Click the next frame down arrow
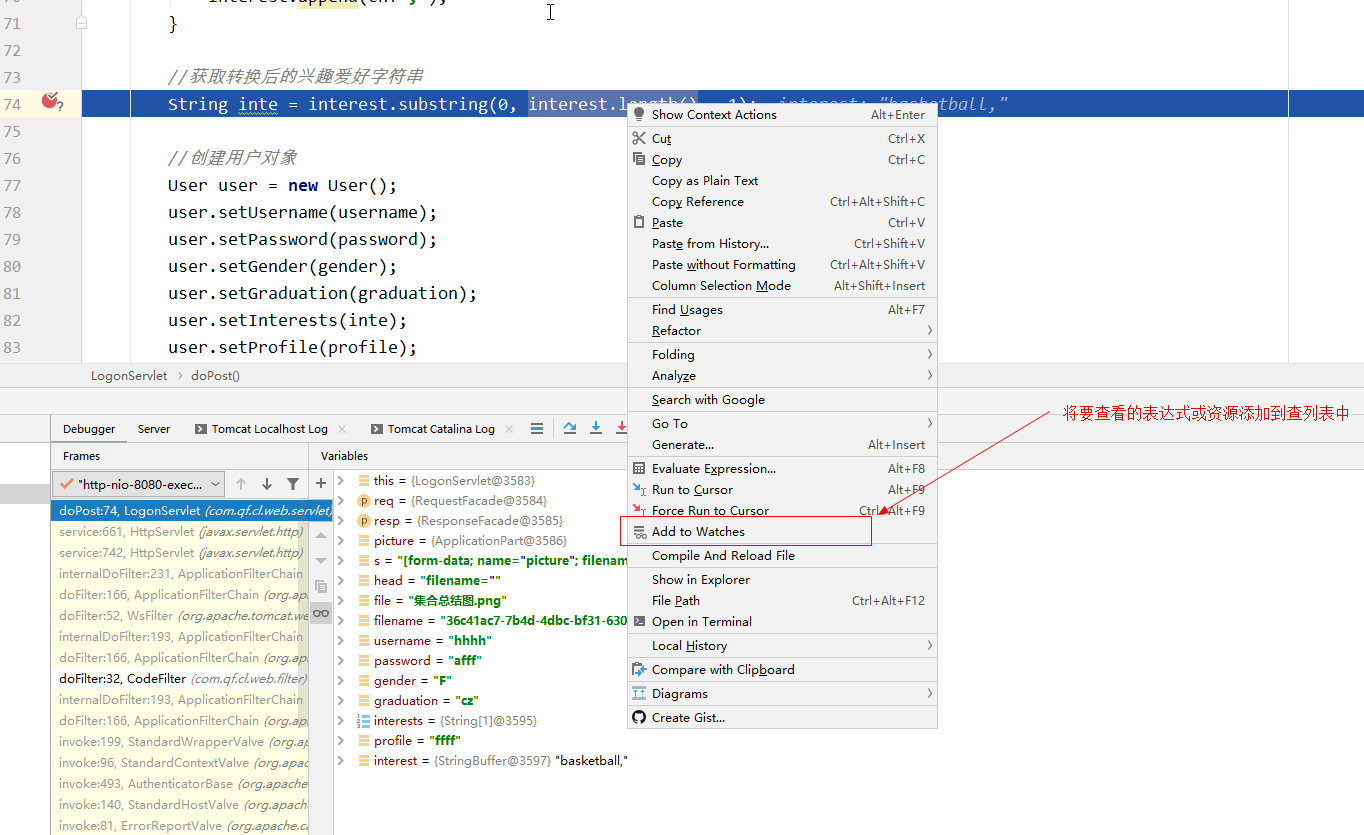This screenshot has width=1364, height=835. pos(267,484)
